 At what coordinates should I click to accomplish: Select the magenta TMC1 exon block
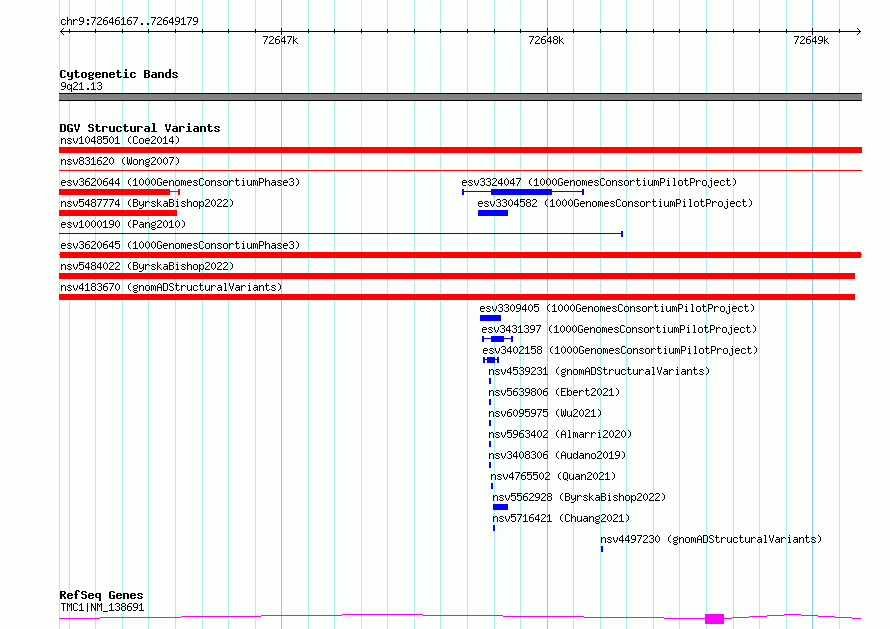pos(715,619)
